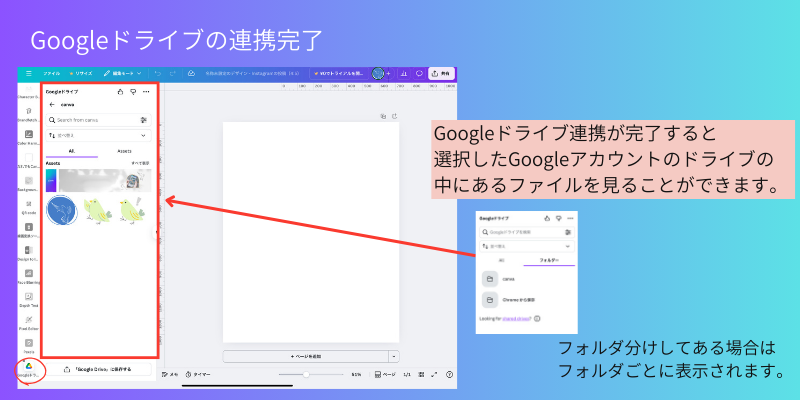Open three-dot menu in the left Google Drive panel
The width and height of the screenshot is (800, 400).
tap(146, 92)
